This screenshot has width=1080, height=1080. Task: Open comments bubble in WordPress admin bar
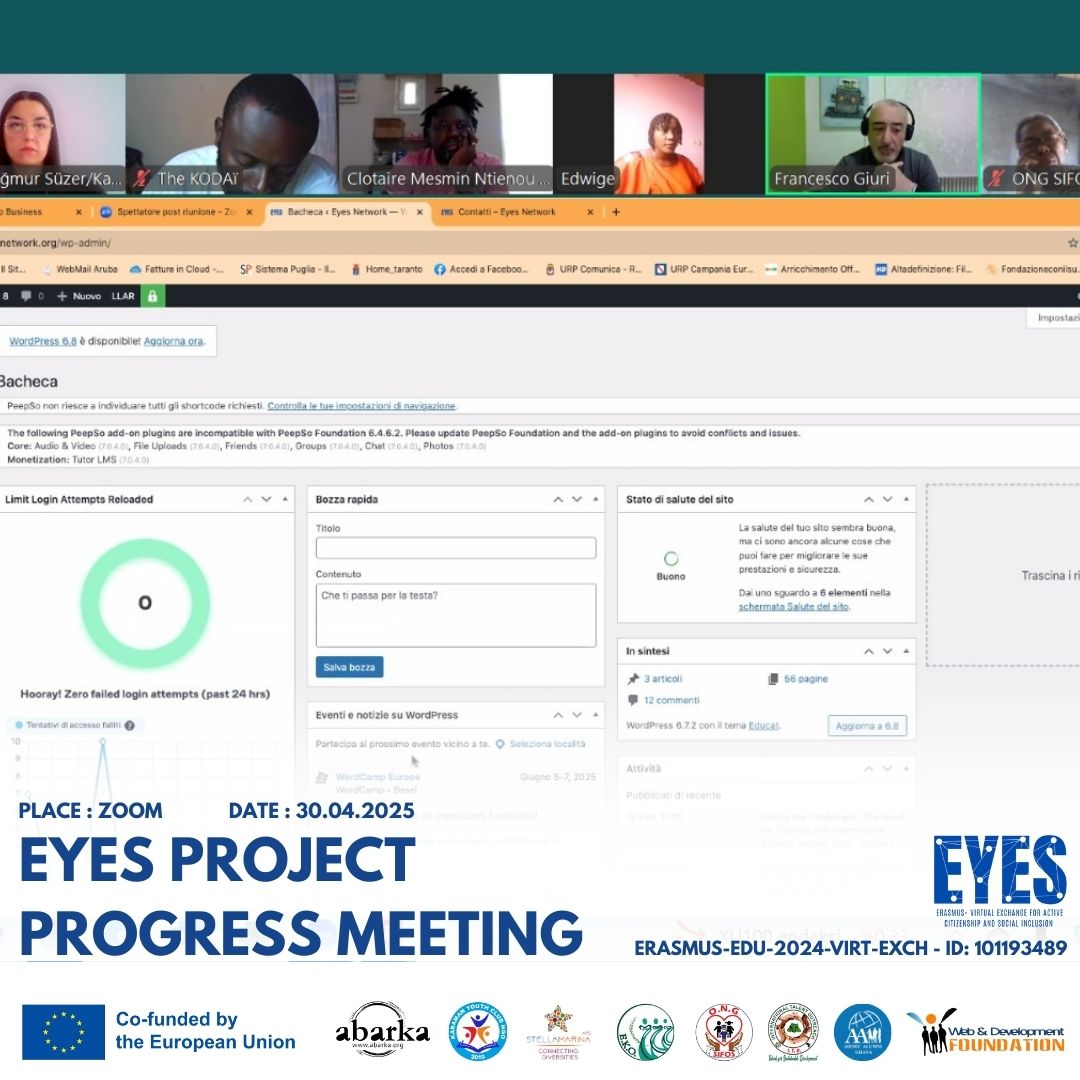tap(32, 296)
